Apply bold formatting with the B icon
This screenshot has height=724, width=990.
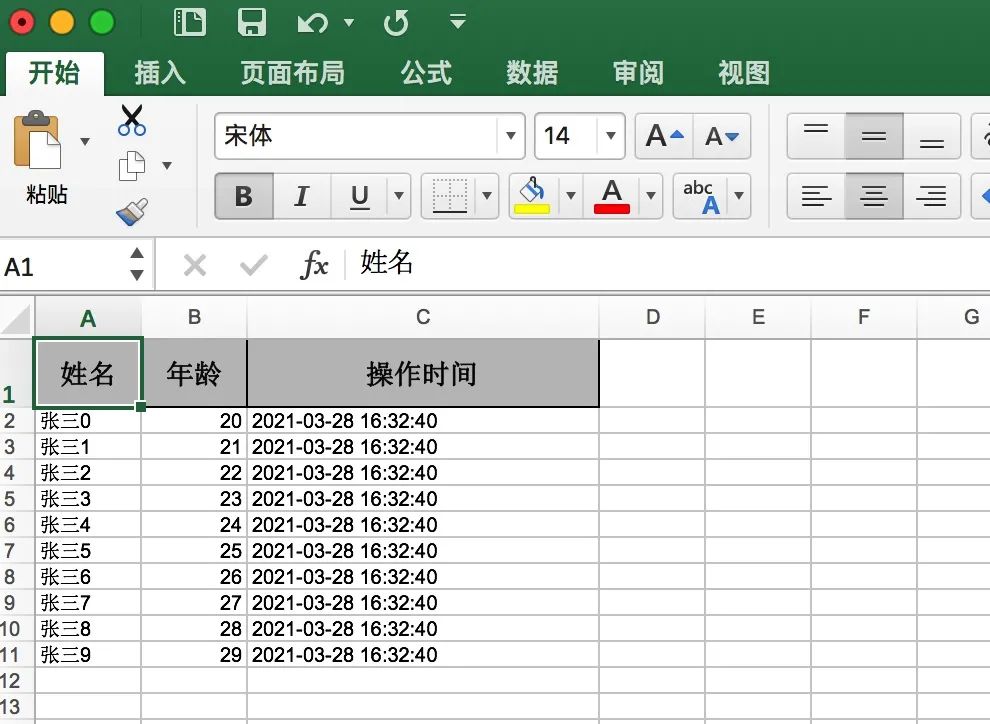[243, 196]
